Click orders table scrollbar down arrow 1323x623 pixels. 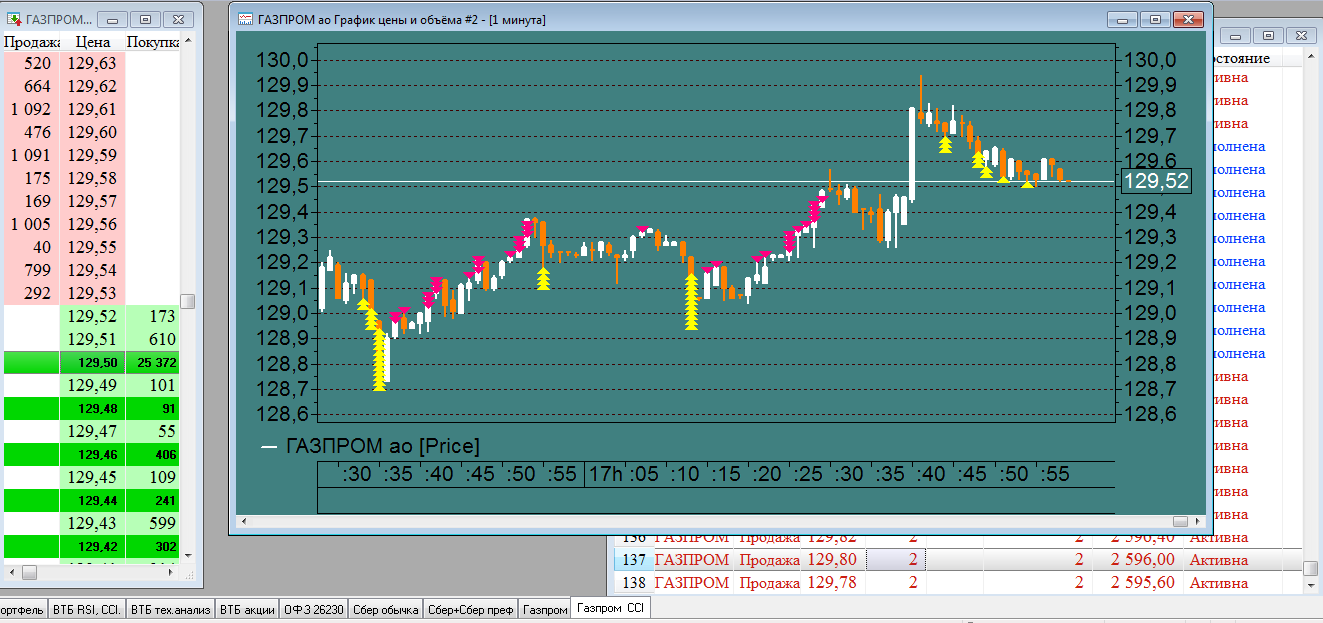point(1310,585)
